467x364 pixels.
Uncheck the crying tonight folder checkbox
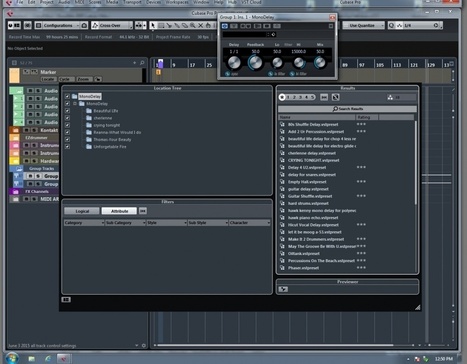coord(67,125)
